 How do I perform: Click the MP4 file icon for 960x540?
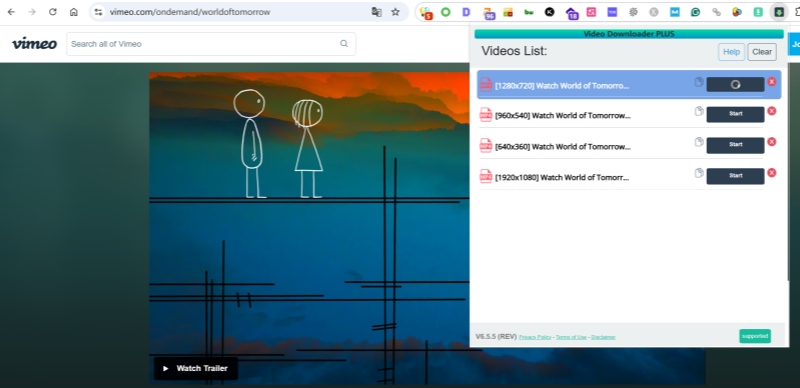[x=486, y=114]
